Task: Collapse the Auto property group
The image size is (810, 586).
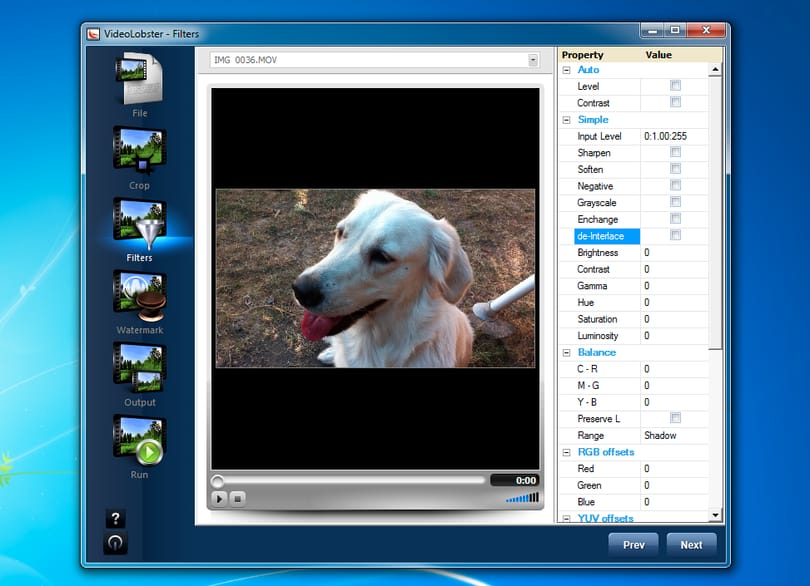Action: tap(566, 70)
